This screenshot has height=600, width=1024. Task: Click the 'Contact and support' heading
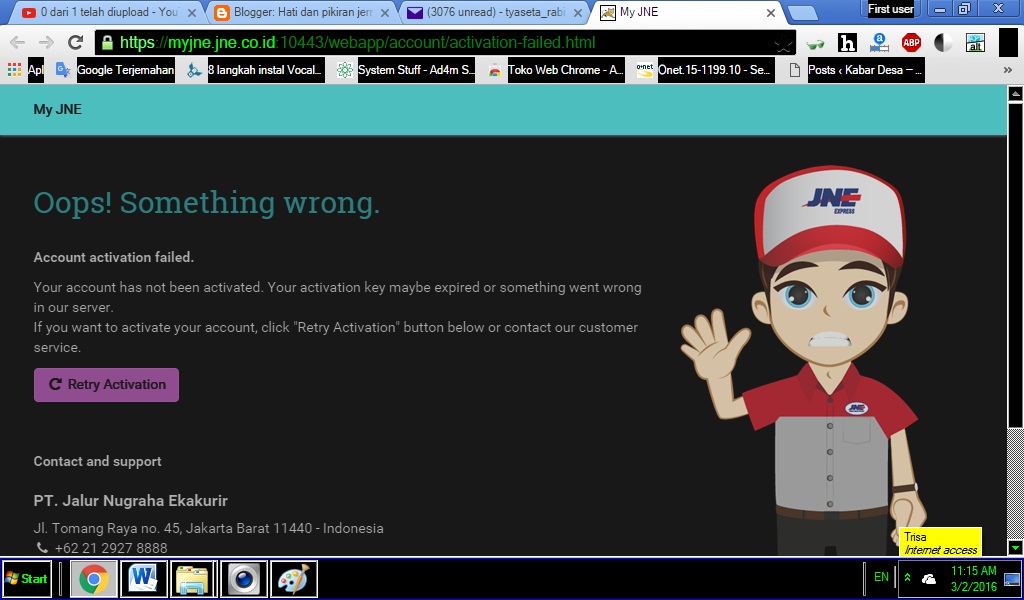(97, 462)
